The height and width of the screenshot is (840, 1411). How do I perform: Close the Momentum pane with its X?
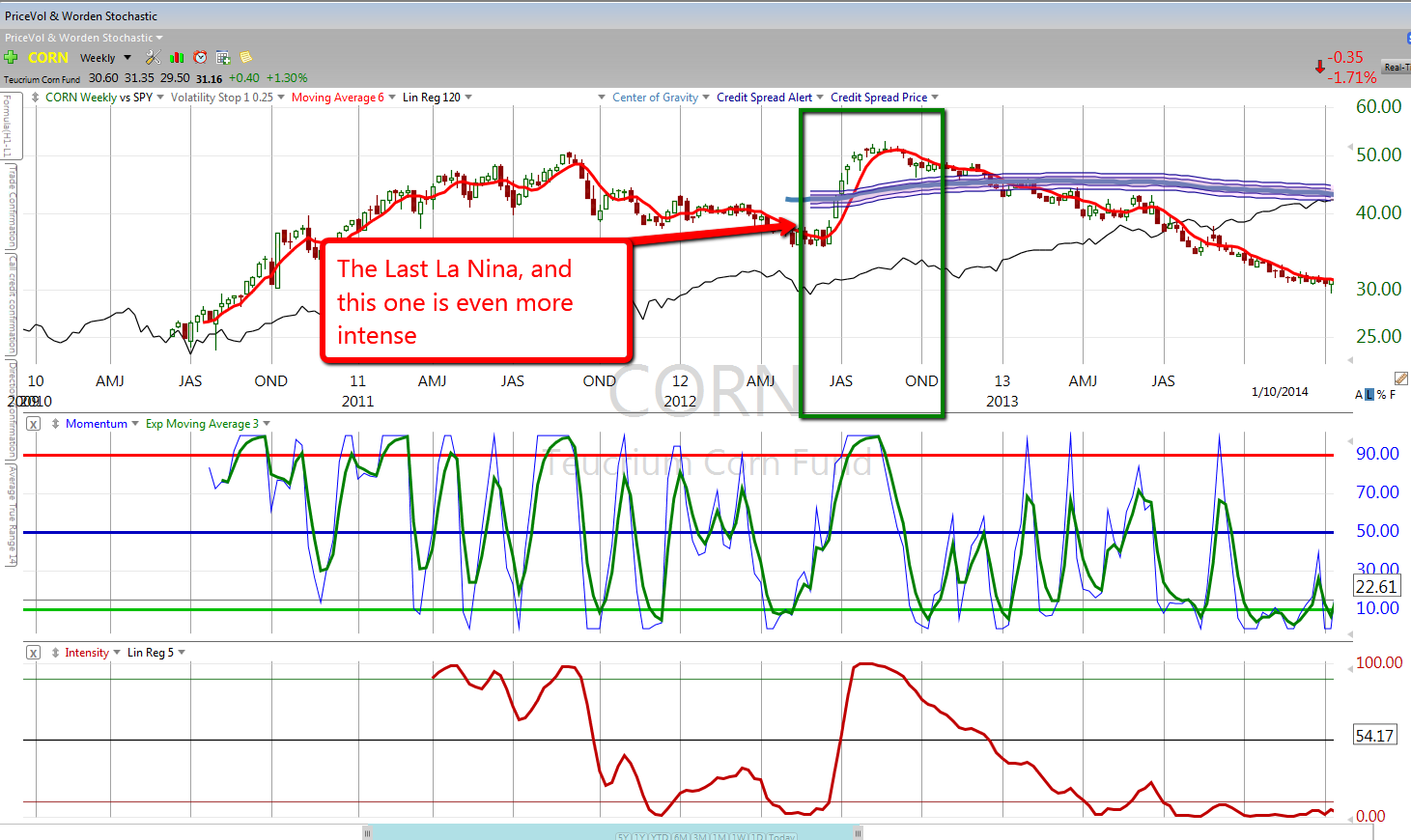(x=33, y=424)
